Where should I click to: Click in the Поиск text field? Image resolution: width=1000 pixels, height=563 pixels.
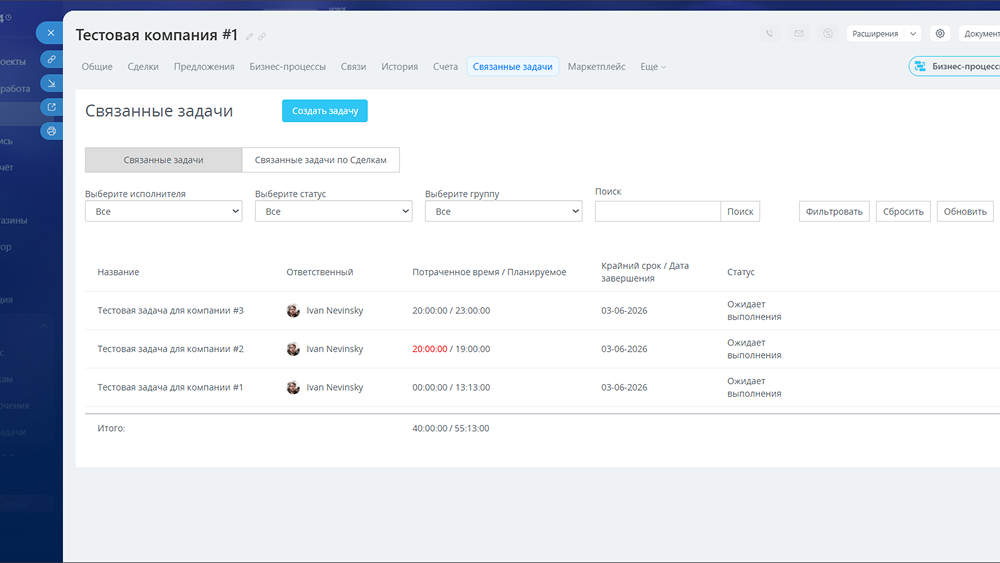click(658, 212)
